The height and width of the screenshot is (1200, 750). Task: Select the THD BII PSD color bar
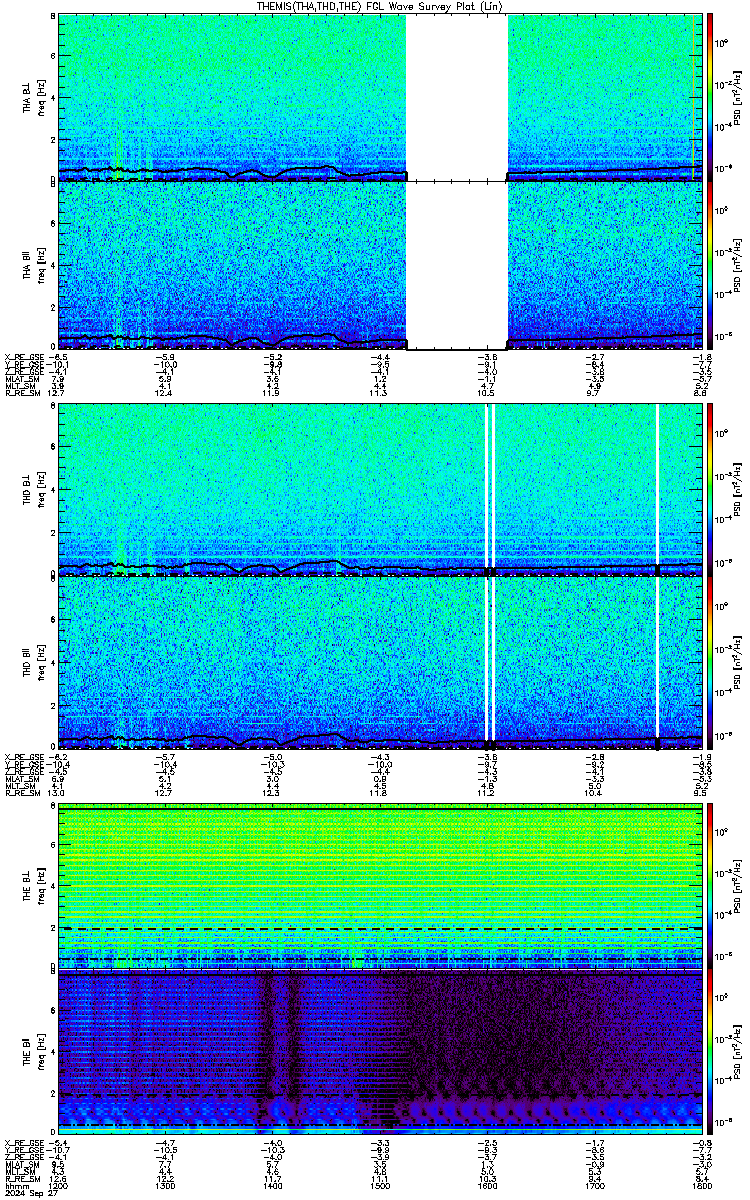710,661
